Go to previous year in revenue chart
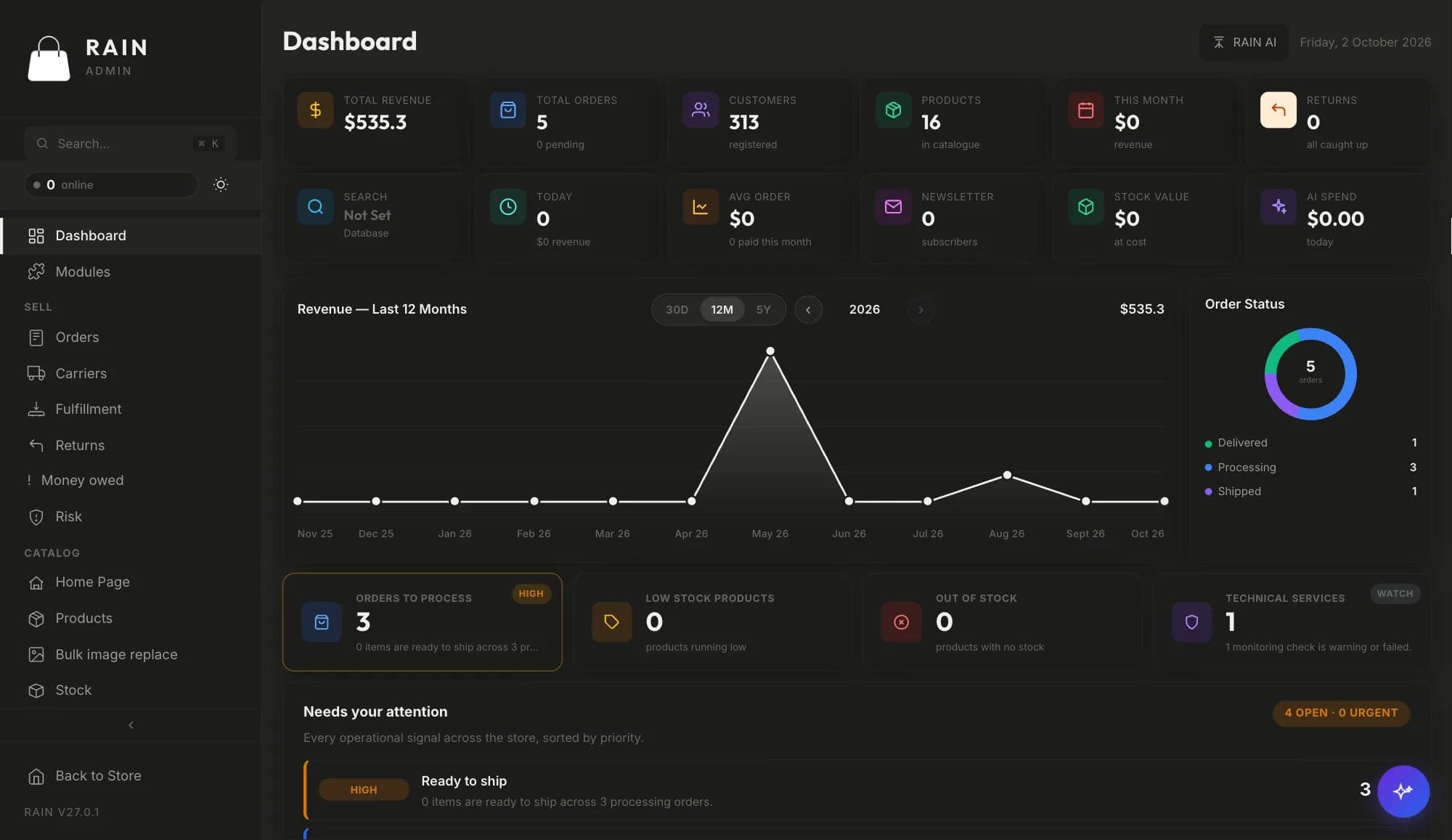Viewport: 1452px width, 840px height. (808, 309)
